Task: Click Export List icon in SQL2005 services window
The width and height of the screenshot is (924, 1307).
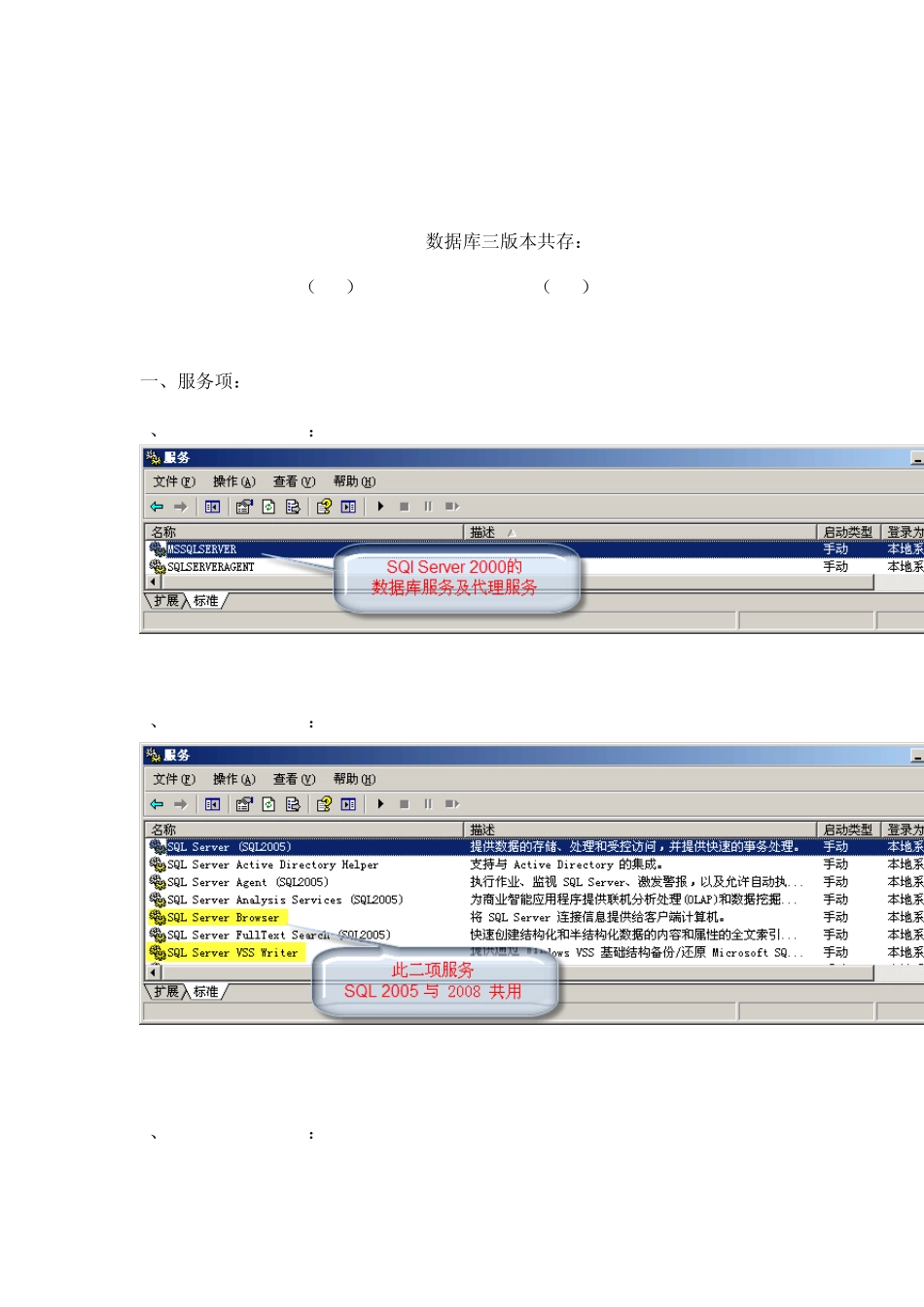Action: [x=293, y=804]
